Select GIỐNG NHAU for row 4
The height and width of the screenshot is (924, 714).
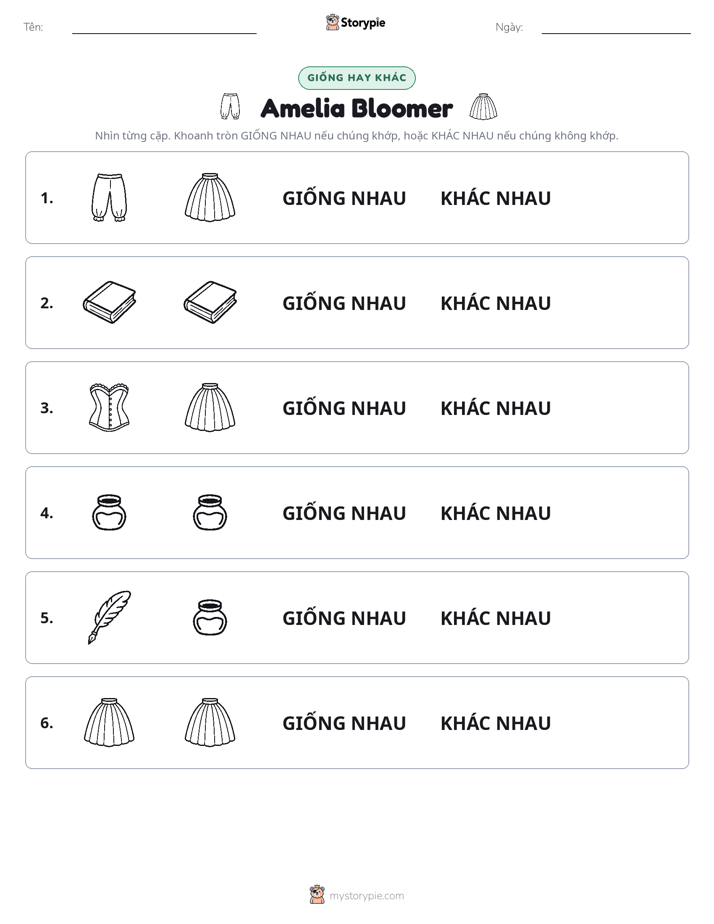pyautogui.click(x=344, y=512)
